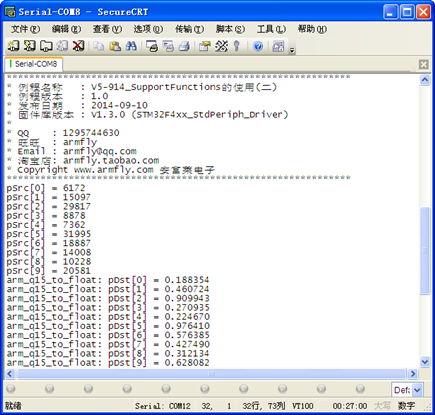Image resolution: width=435 pixels, height=415 pixels.
Task: Click the vertical scrollbar down arrow
Action: (x=425, y=362)
